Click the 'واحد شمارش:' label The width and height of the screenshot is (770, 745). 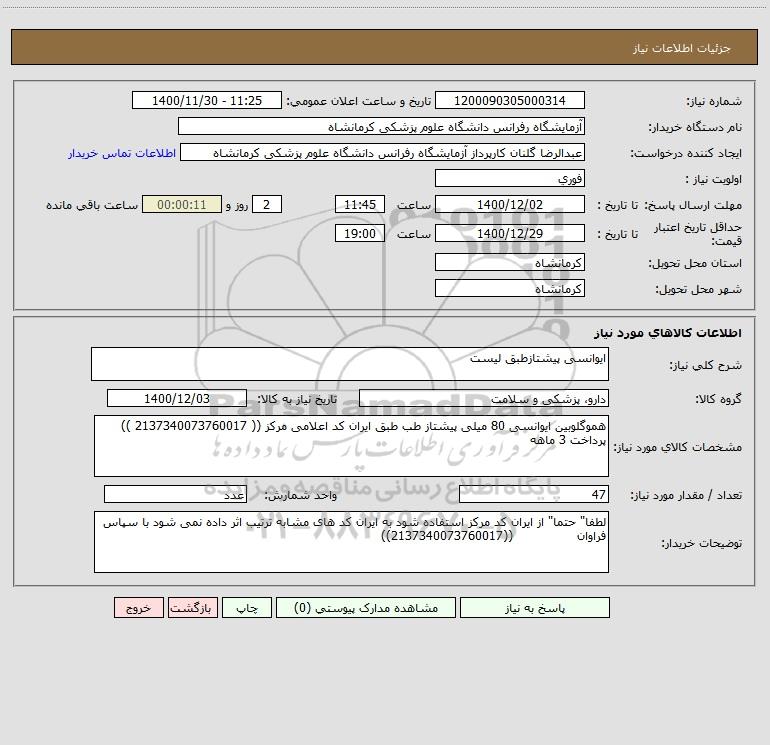click(x=301, y=496)
